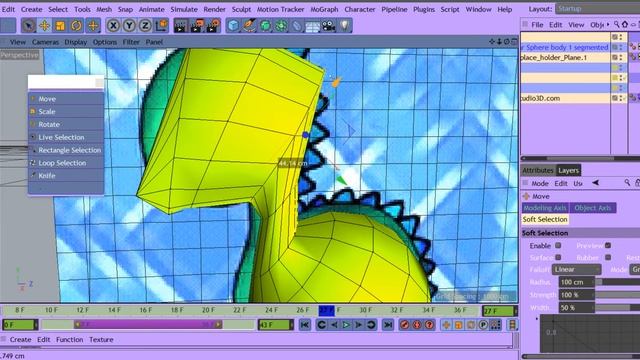Image resolution: width=640 pixels, height=360 pixels.
Task: Open the Layout dropdown showing Startup
Action: (x=598, y=9)
